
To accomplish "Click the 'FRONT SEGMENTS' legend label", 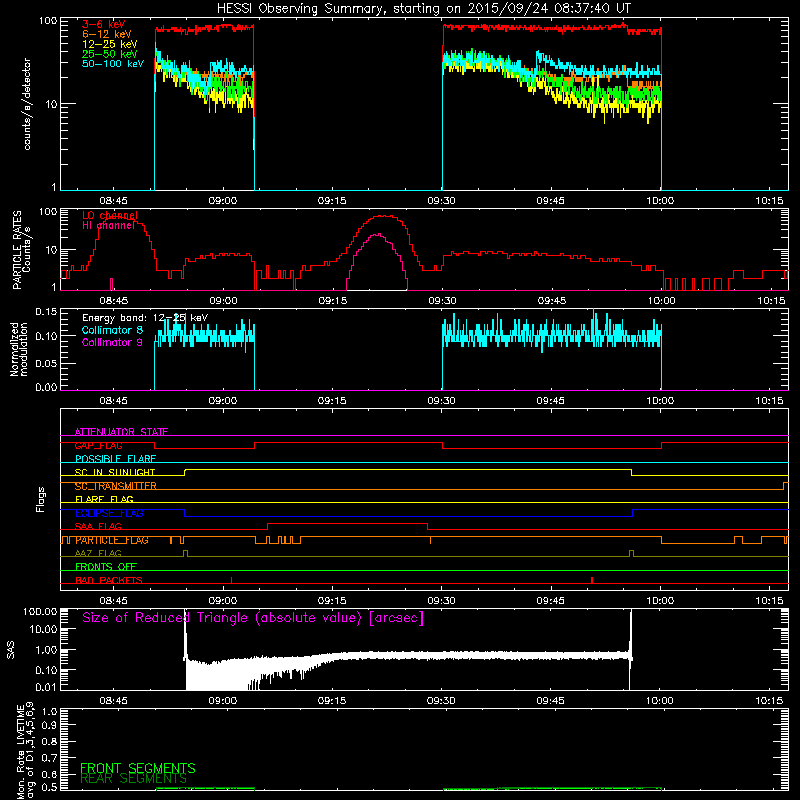I will [x=138, y=768].
